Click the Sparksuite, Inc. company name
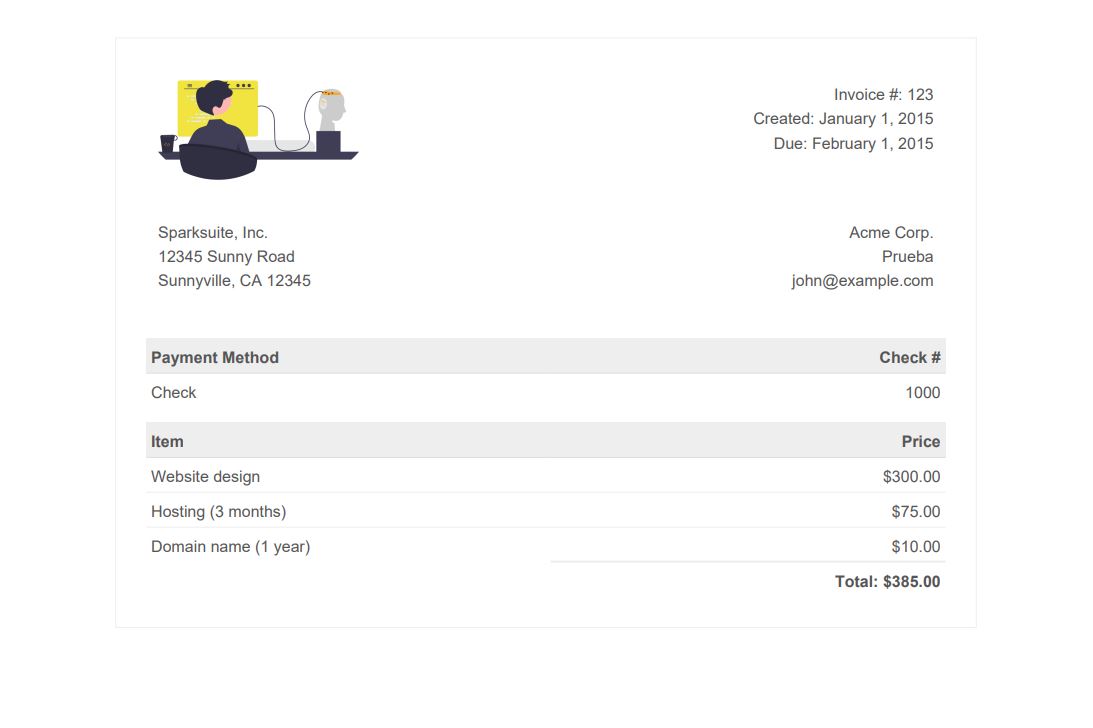Viewport: 1093px width, 728px height. [213, 233]
